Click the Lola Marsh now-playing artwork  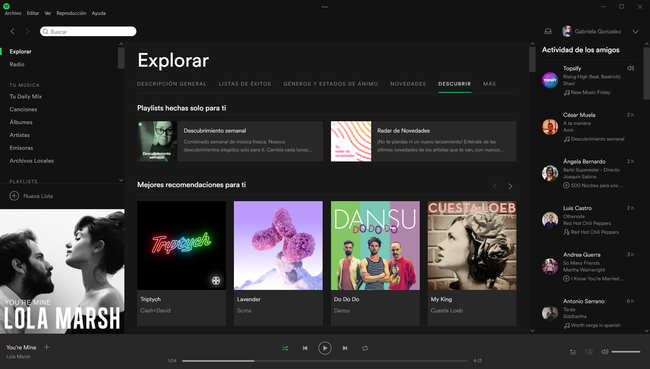[x=62, y=271]
